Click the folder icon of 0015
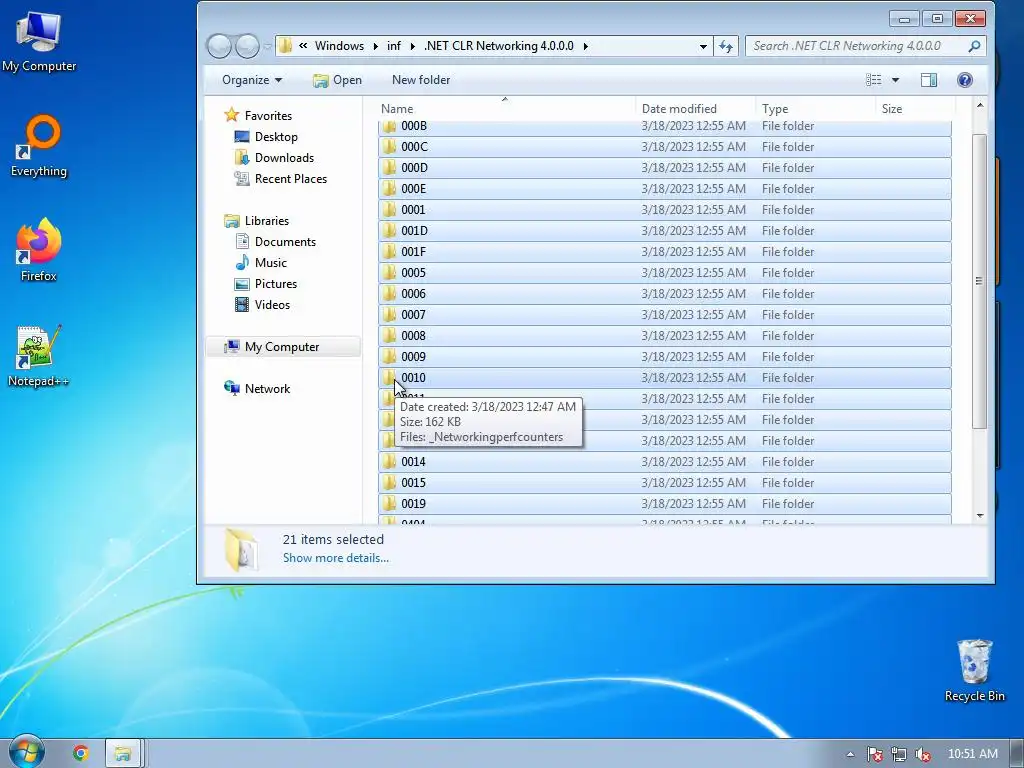Viewport: 1024px width, 768px height. (x=389, y=482)
